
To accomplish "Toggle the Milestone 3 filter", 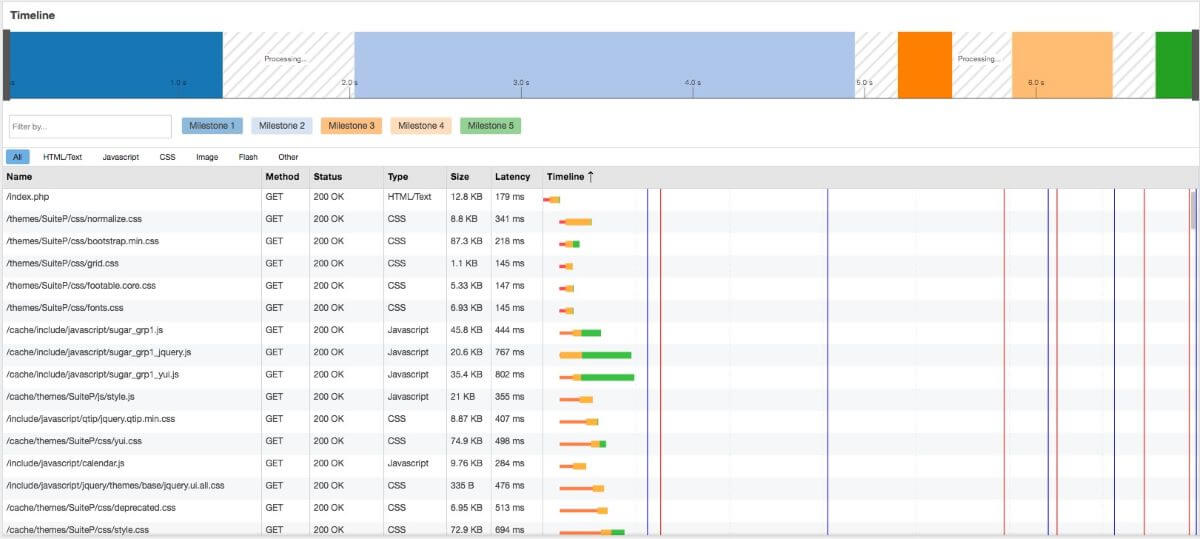I will coord(351,126).
